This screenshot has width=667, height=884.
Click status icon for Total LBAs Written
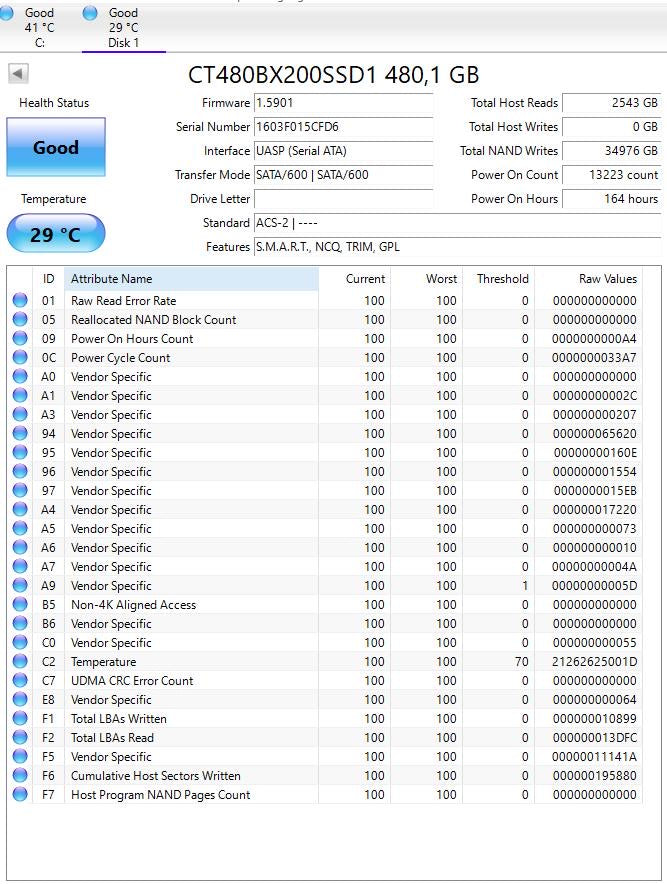pyautogui.click(x=20, y=718)
